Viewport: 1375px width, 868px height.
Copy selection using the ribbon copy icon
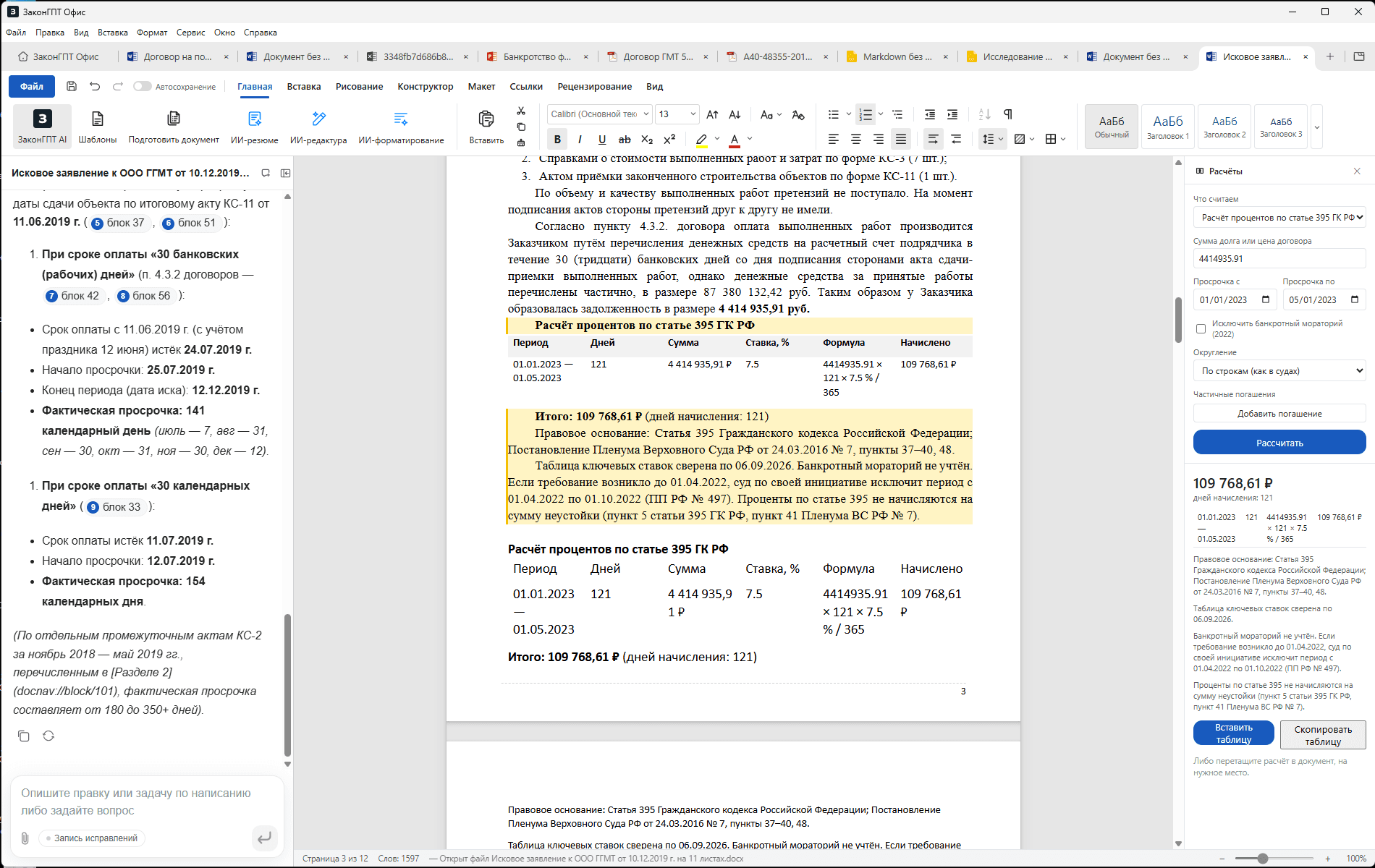coord(521,127)
